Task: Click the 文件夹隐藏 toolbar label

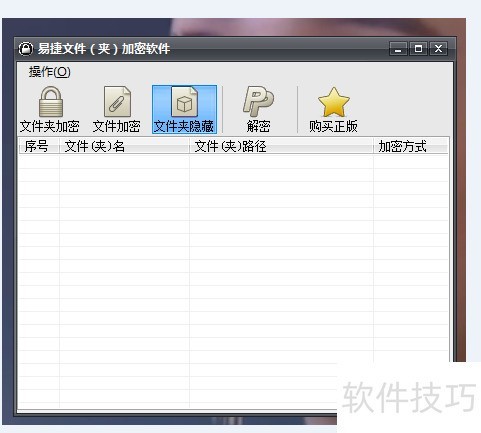Action: click(184, 126)
